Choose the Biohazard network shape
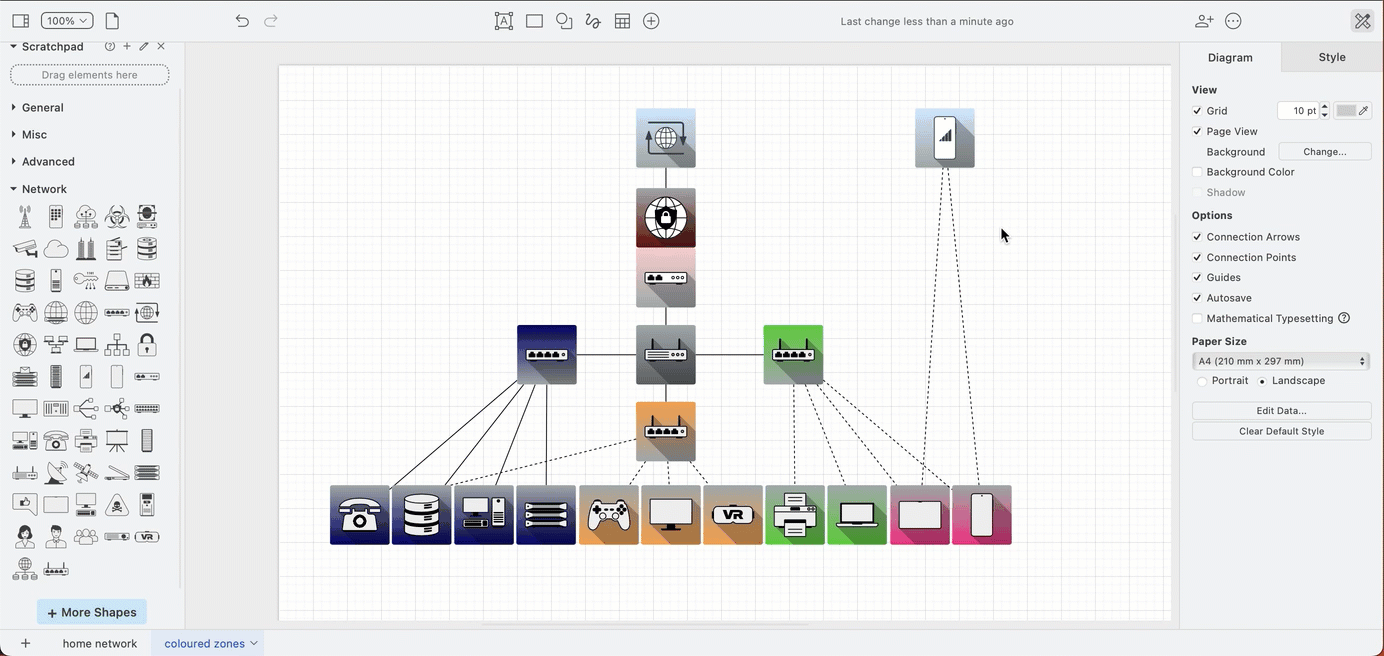This screenshot has width=1384, height=656. [116, 216]
